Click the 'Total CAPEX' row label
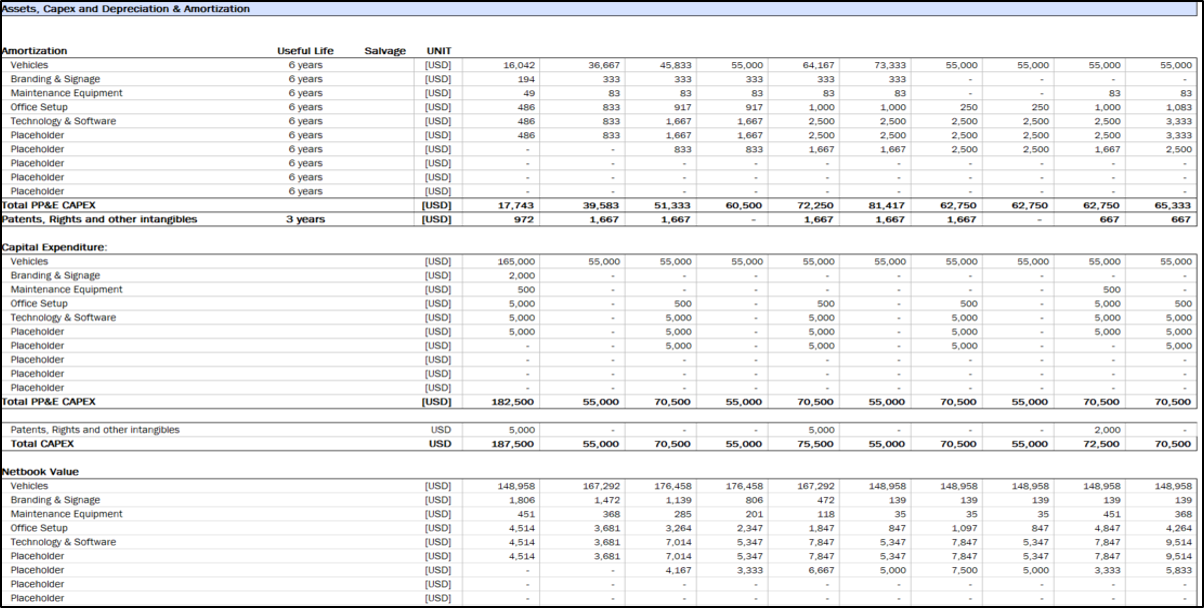The image size is (1204, 608). tap(38, 443)
